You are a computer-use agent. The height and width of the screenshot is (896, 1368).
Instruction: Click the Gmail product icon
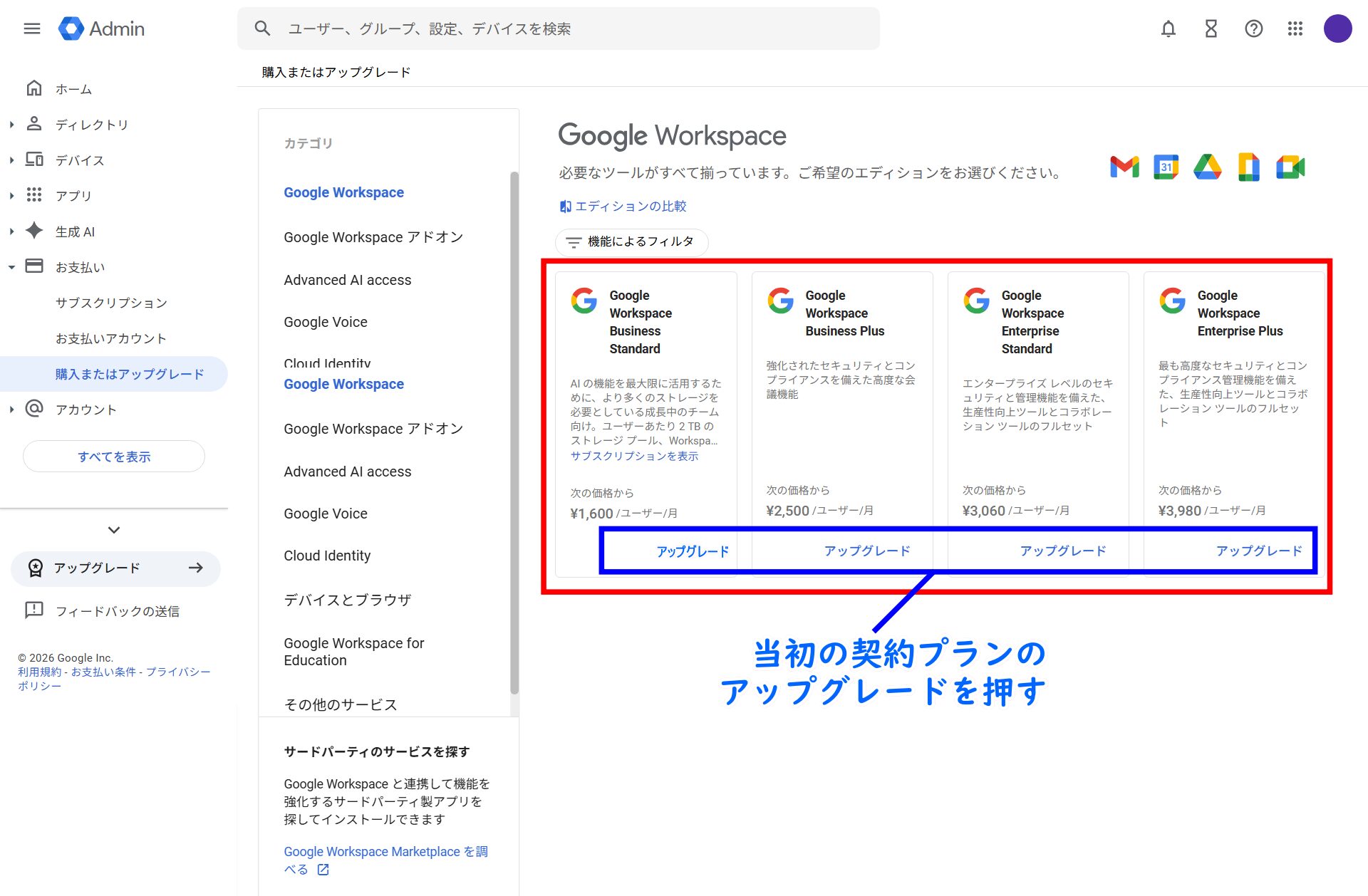1124,167
